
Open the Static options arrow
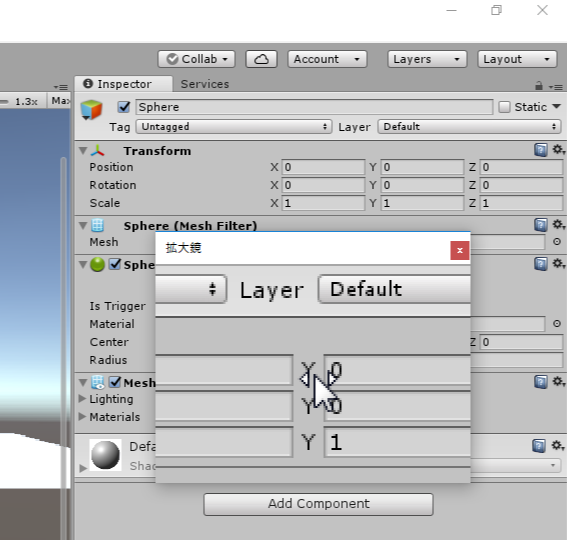pos(557,107)
